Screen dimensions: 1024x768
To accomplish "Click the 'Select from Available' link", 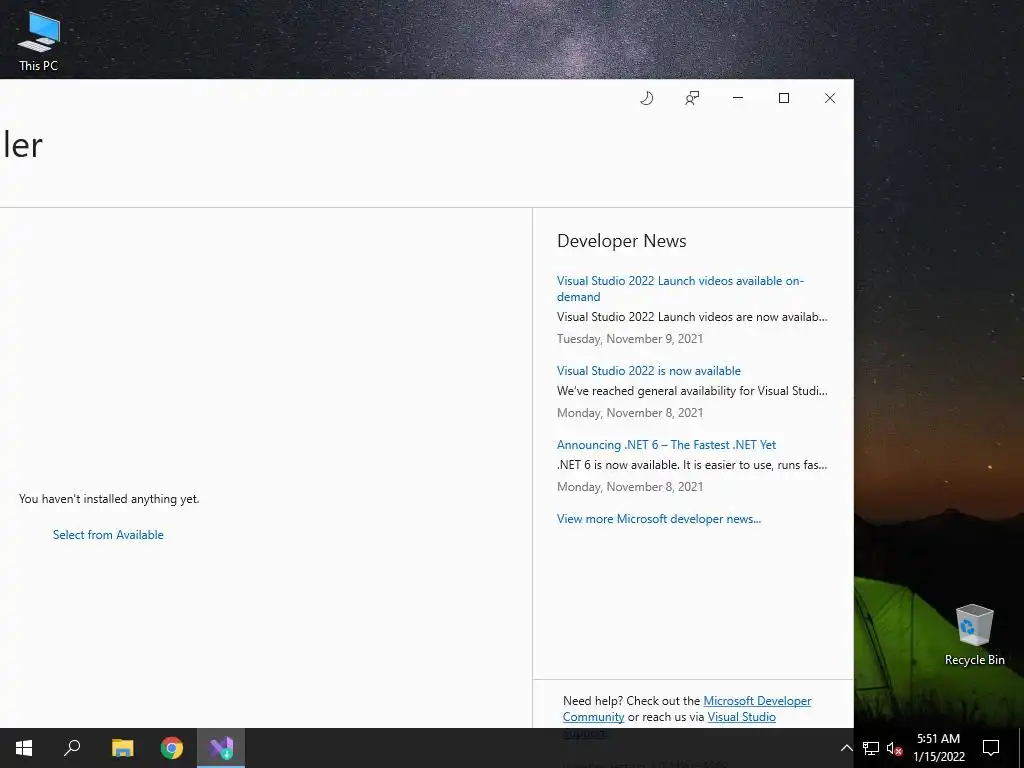I will pos(108,535).
